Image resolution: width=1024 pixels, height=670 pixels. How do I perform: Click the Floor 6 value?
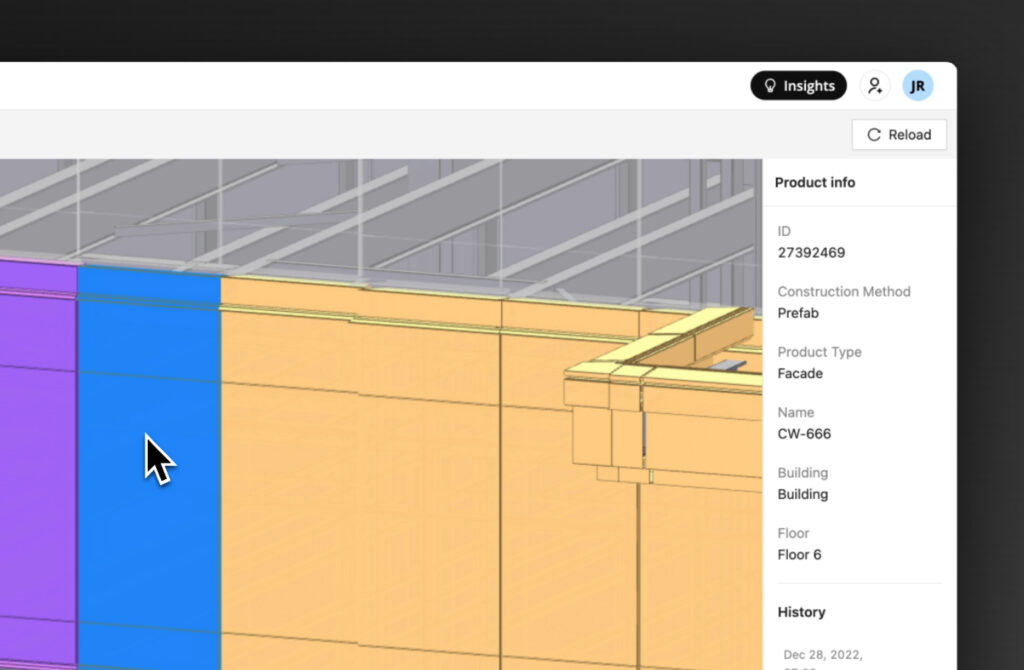[799, 555]
